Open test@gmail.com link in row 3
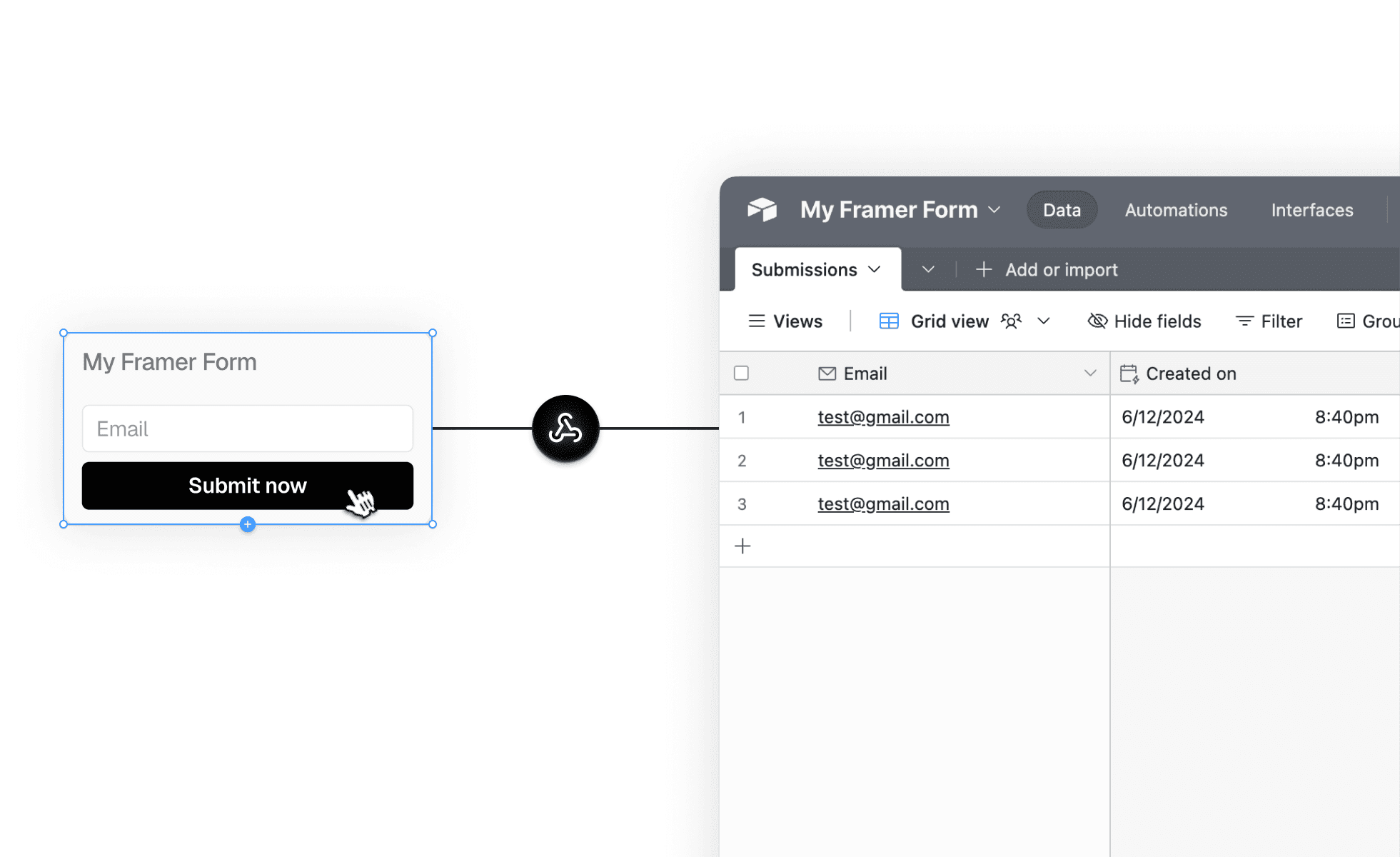The width and height of the screenshot is (1400, 857). [x=883, y=504]
